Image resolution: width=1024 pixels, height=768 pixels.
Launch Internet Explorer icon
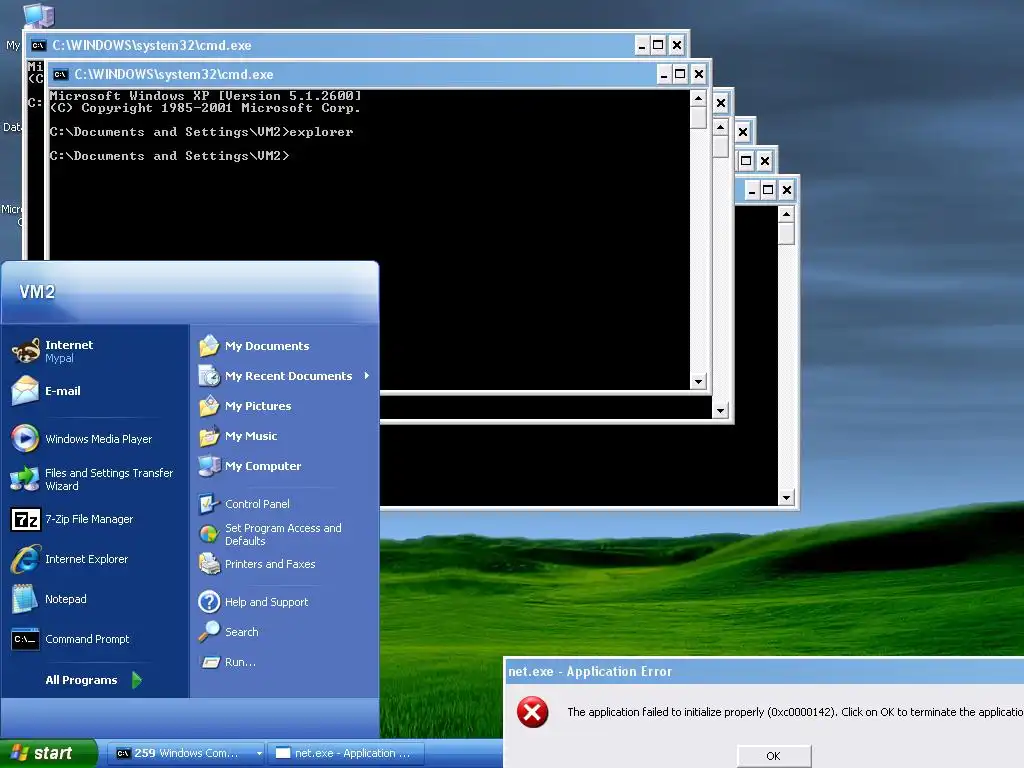[x=25, y=559]
